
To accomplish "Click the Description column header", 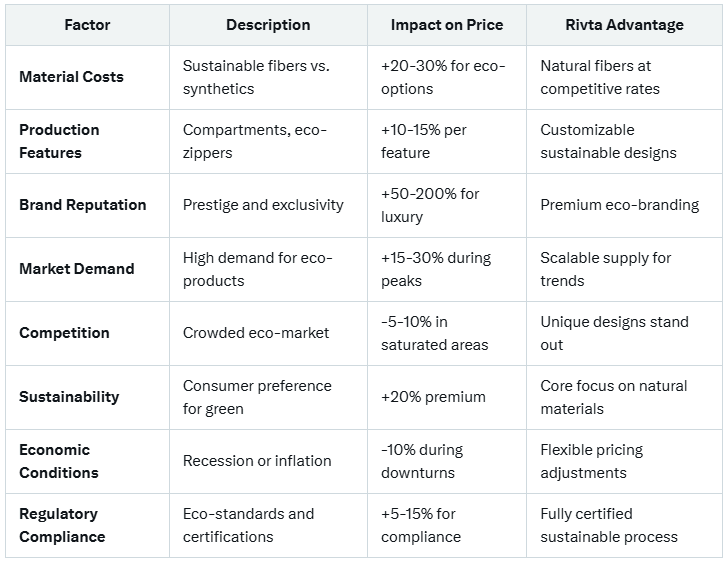I will click(x=268, y=25).
